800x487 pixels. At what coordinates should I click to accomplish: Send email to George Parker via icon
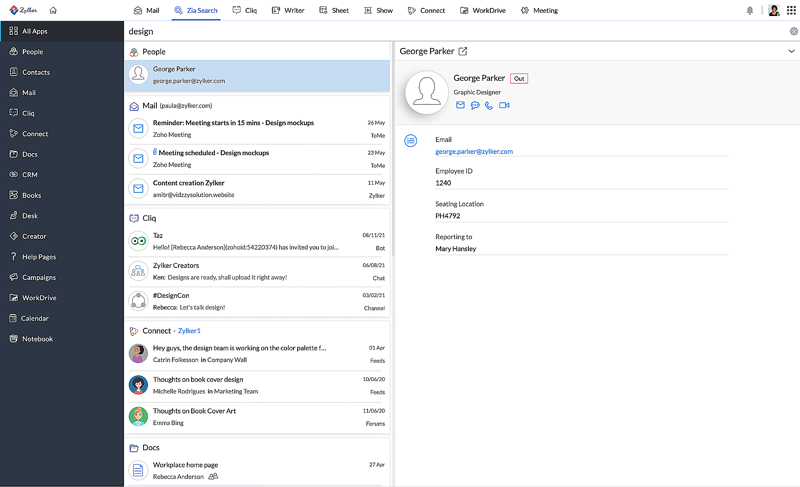460,105
